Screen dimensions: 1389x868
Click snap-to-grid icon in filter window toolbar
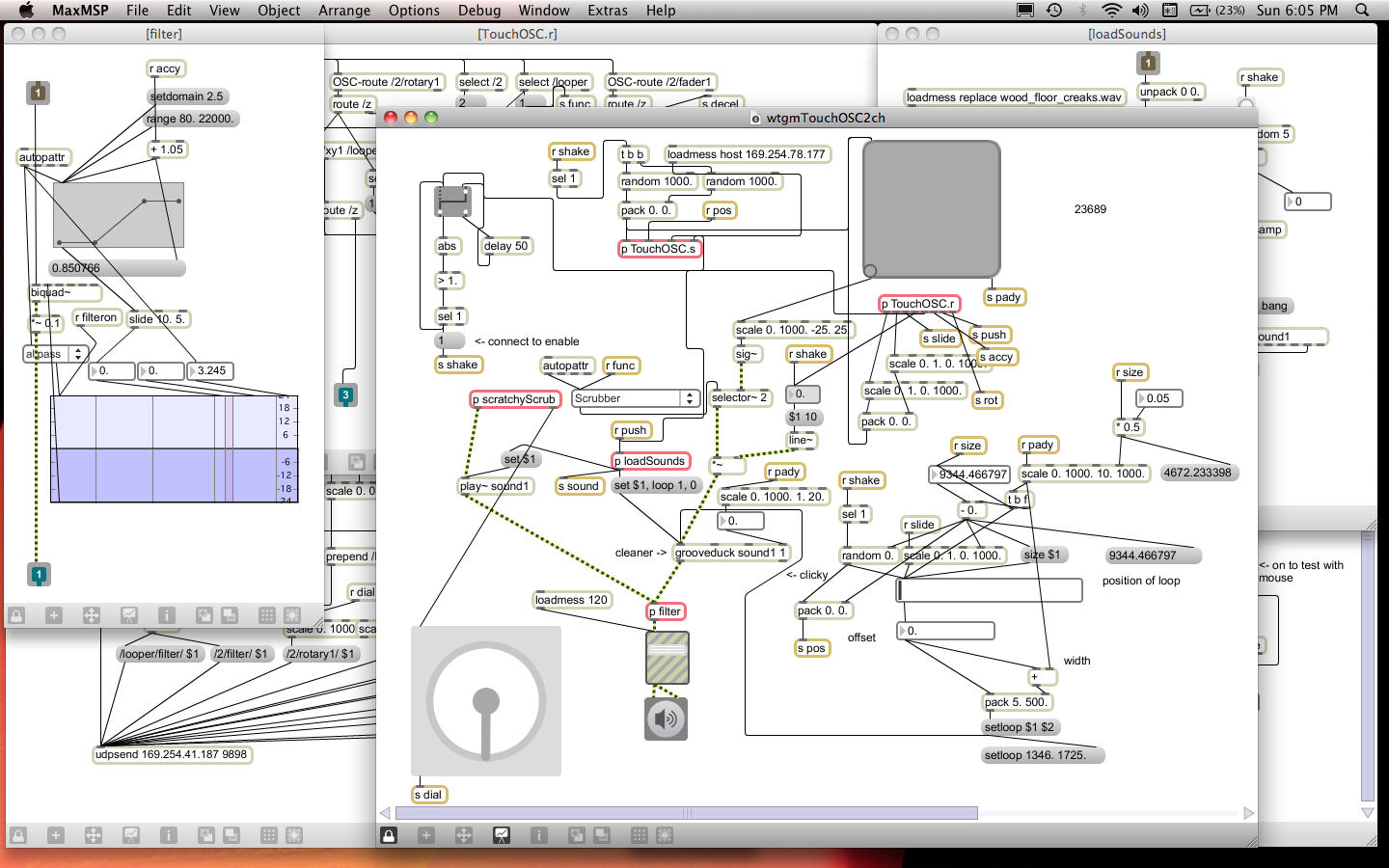pos(293,614)
